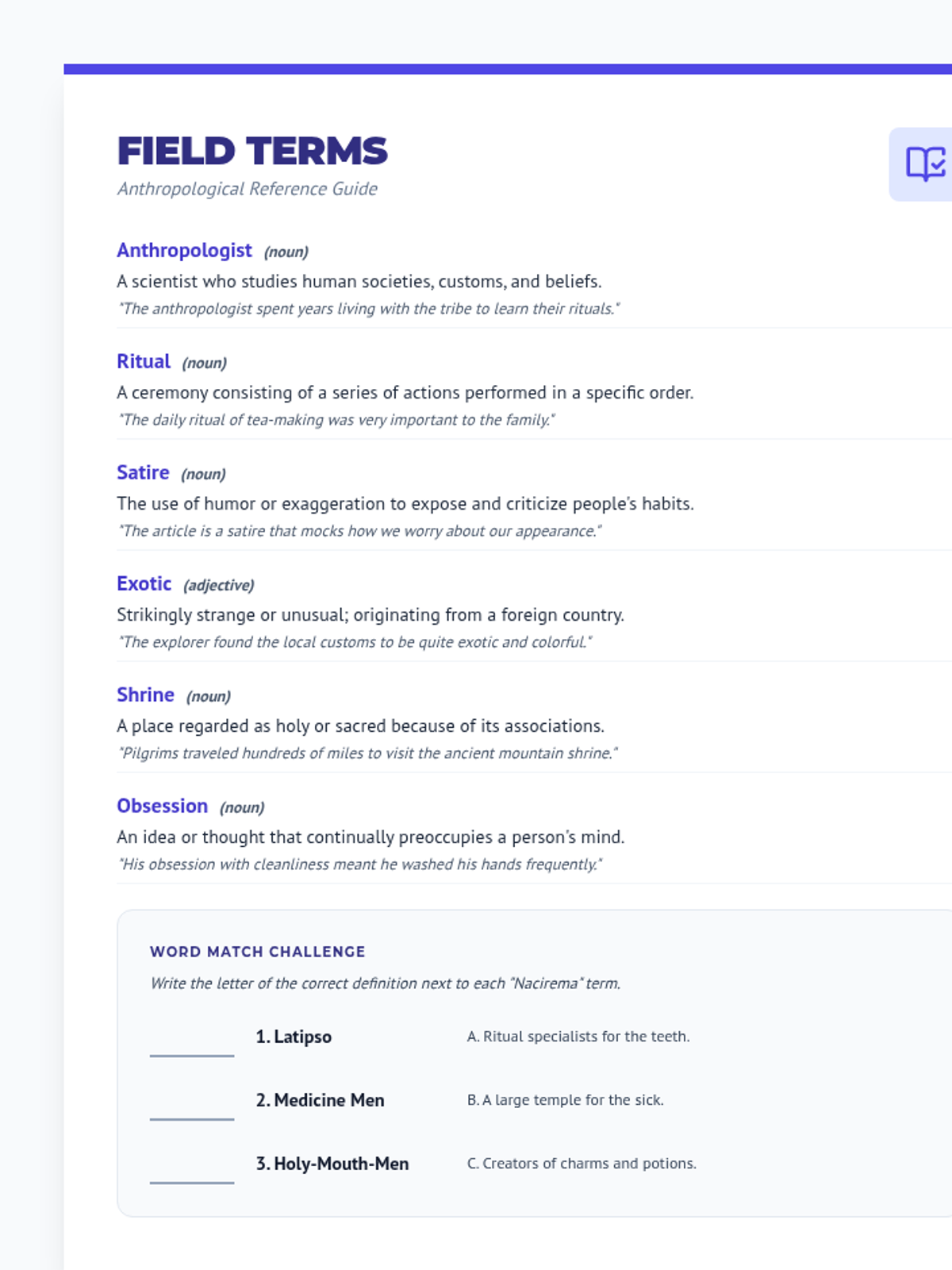Select definition A about ritual teeth specialists
Screen dimensions: 952x1270
pyautogui.click(x=578, y=1037)
